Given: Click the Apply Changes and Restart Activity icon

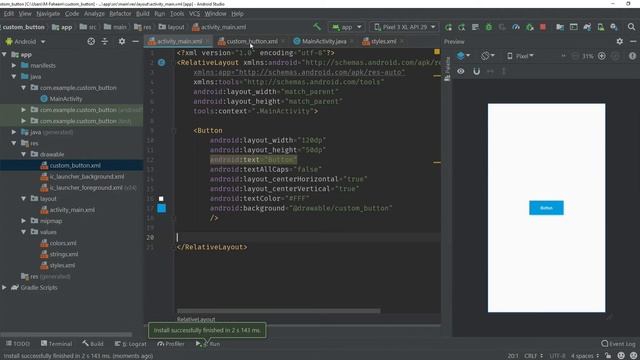Looking at the screenshot, I should point(462,27).
